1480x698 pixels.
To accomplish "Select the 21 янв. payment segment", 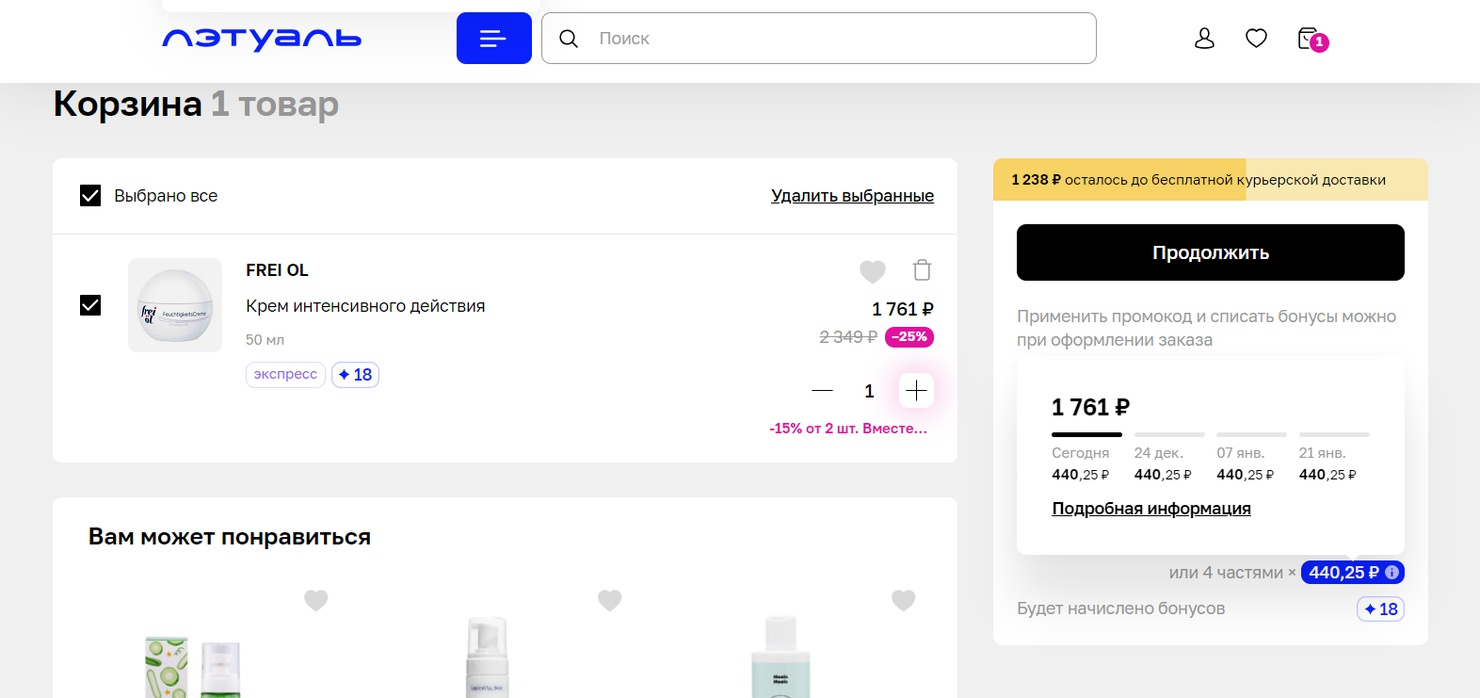I will [x=1333, y=455].
